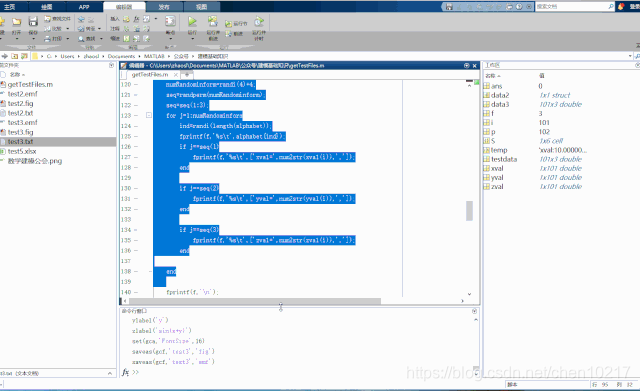Open the Run button dropdown arrow
The width and height of the screenshot is (640, 391).
pos(192,38)
